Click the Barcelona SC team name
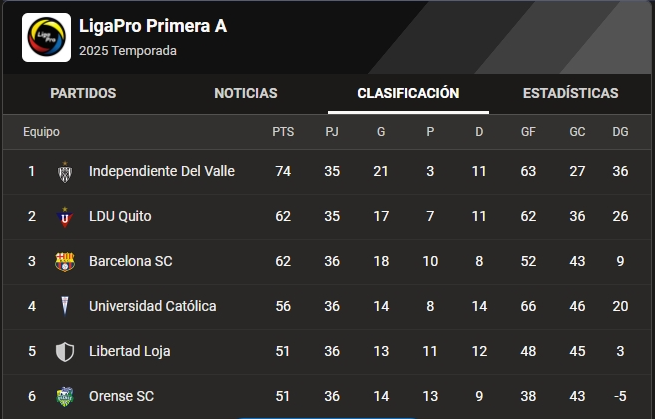 click(131, 261)
